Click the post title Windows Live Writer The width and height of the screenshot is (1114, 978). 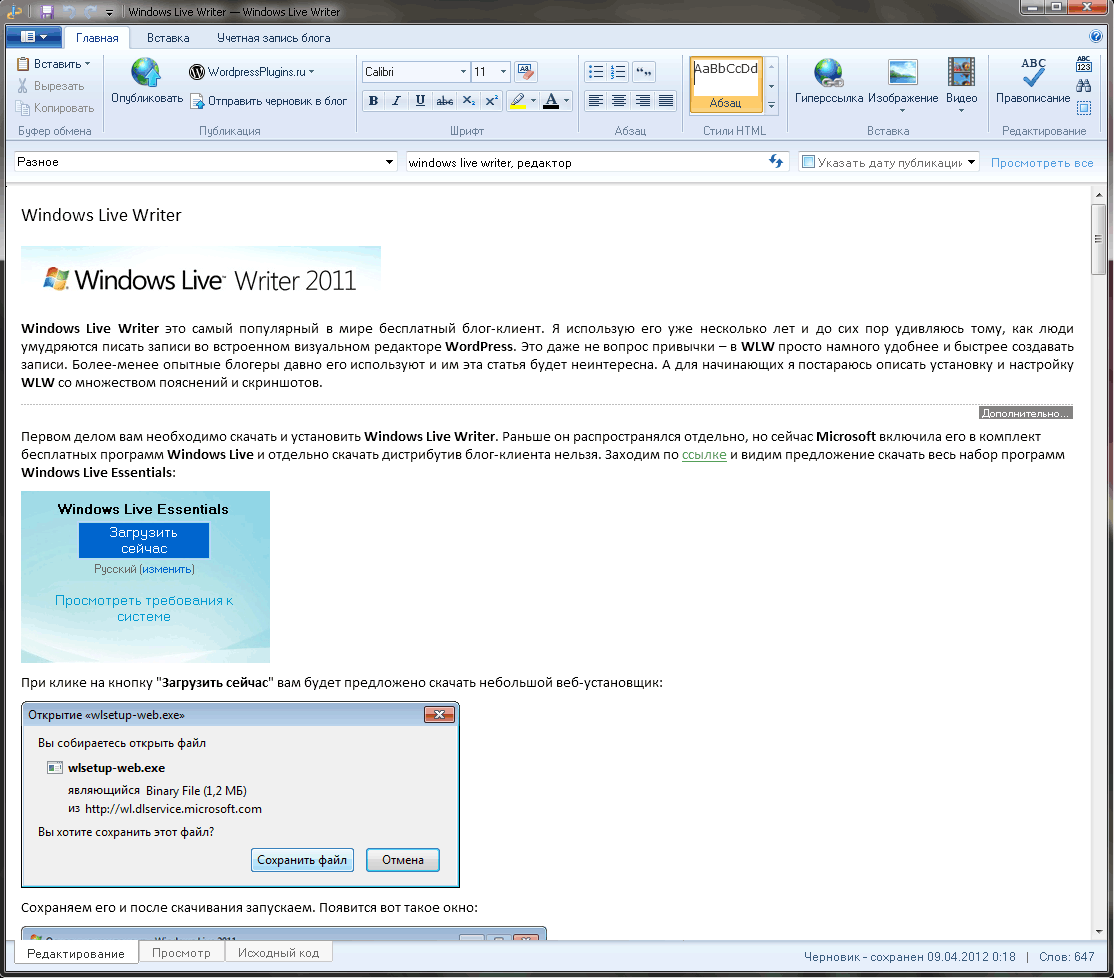pyautogui.click(x=102, y=215)
